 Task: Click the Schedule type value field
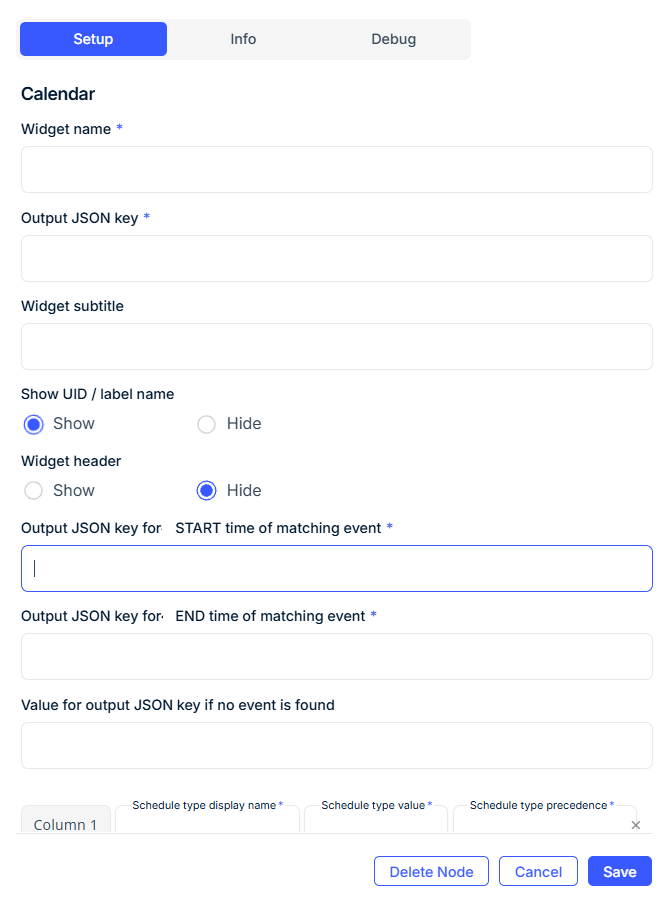tap(376, 822)
